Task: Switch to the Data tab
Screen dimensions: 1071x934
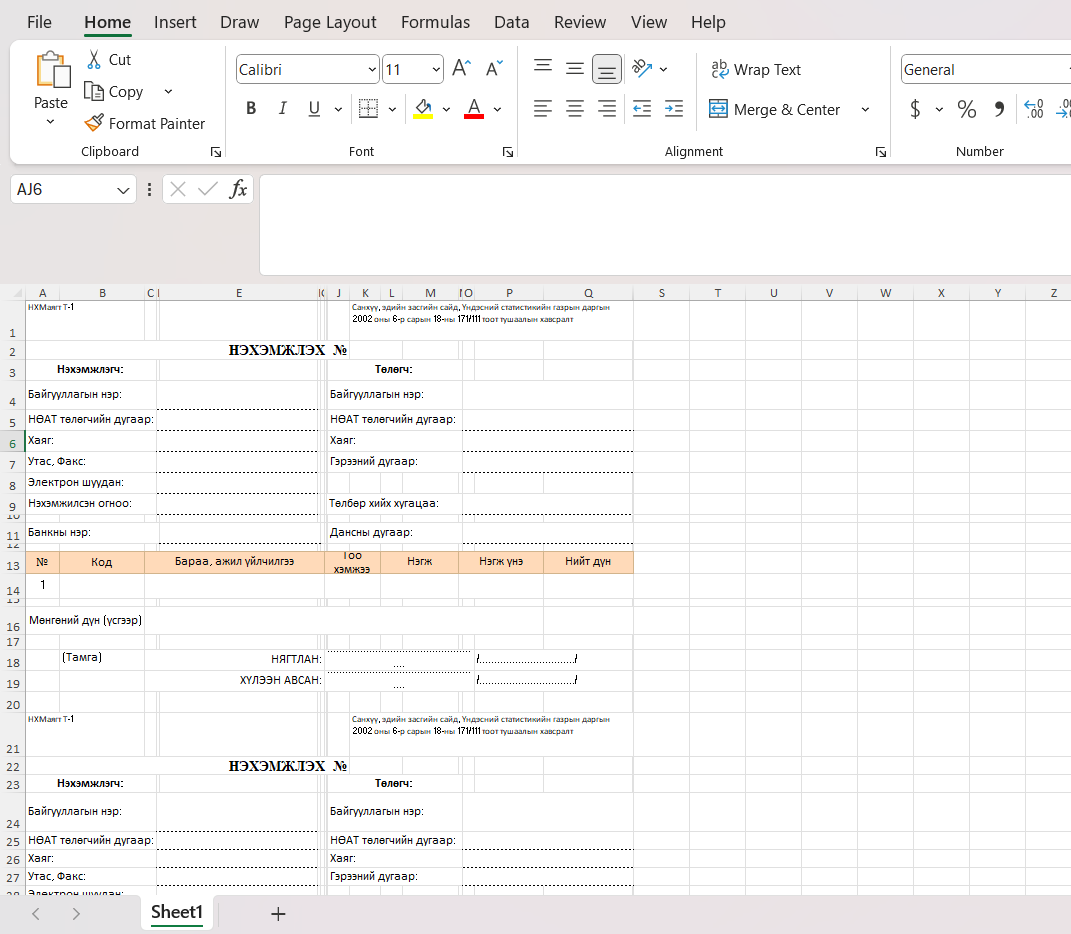Action: coord(512,23)
